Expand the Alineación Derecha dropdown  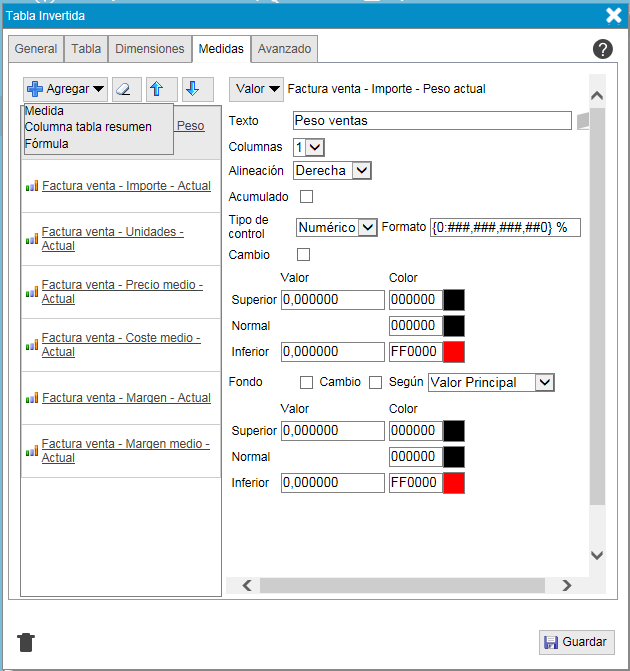(332, 171)
